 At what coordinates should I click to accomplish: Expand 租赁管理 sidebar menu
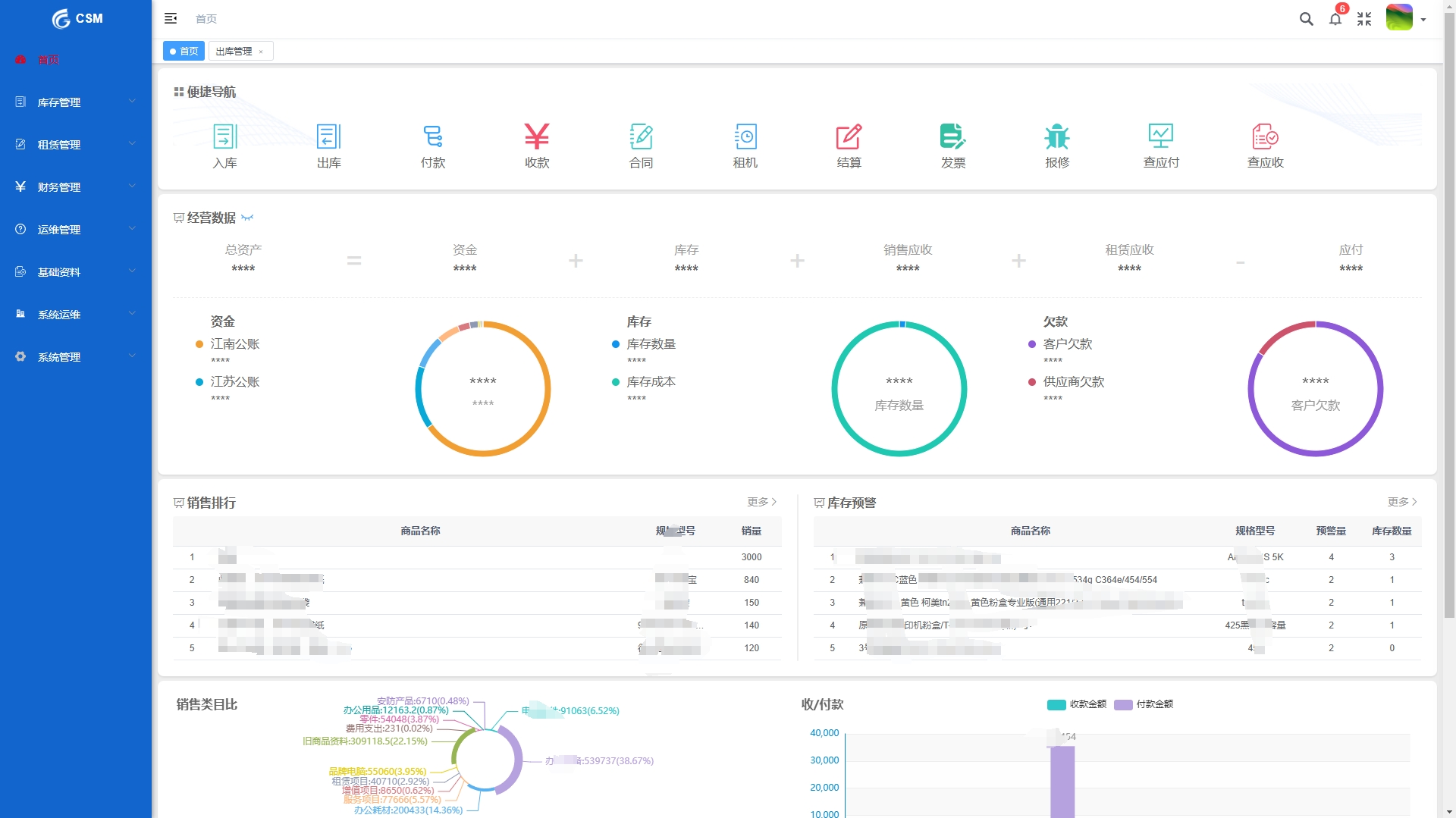(76, 144)
